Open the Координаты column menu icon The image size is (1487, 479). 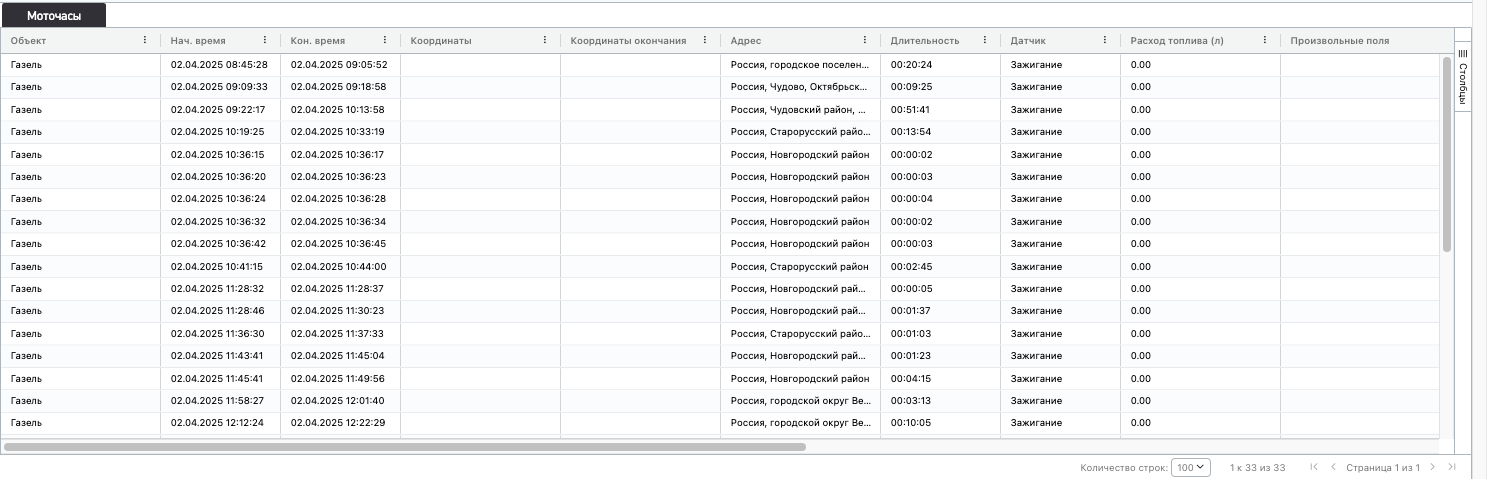(x=545, y=41)
